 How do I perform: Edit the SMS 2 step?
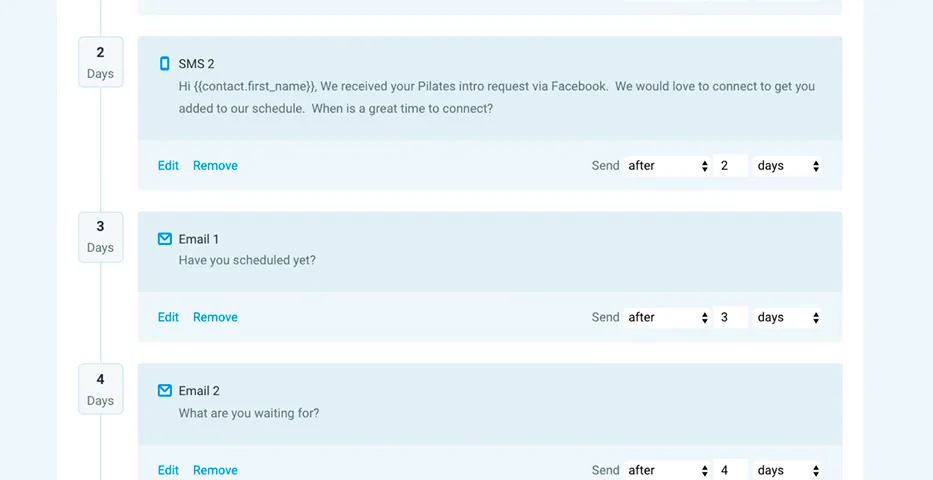pyautogui.click(x=168, y=166)
